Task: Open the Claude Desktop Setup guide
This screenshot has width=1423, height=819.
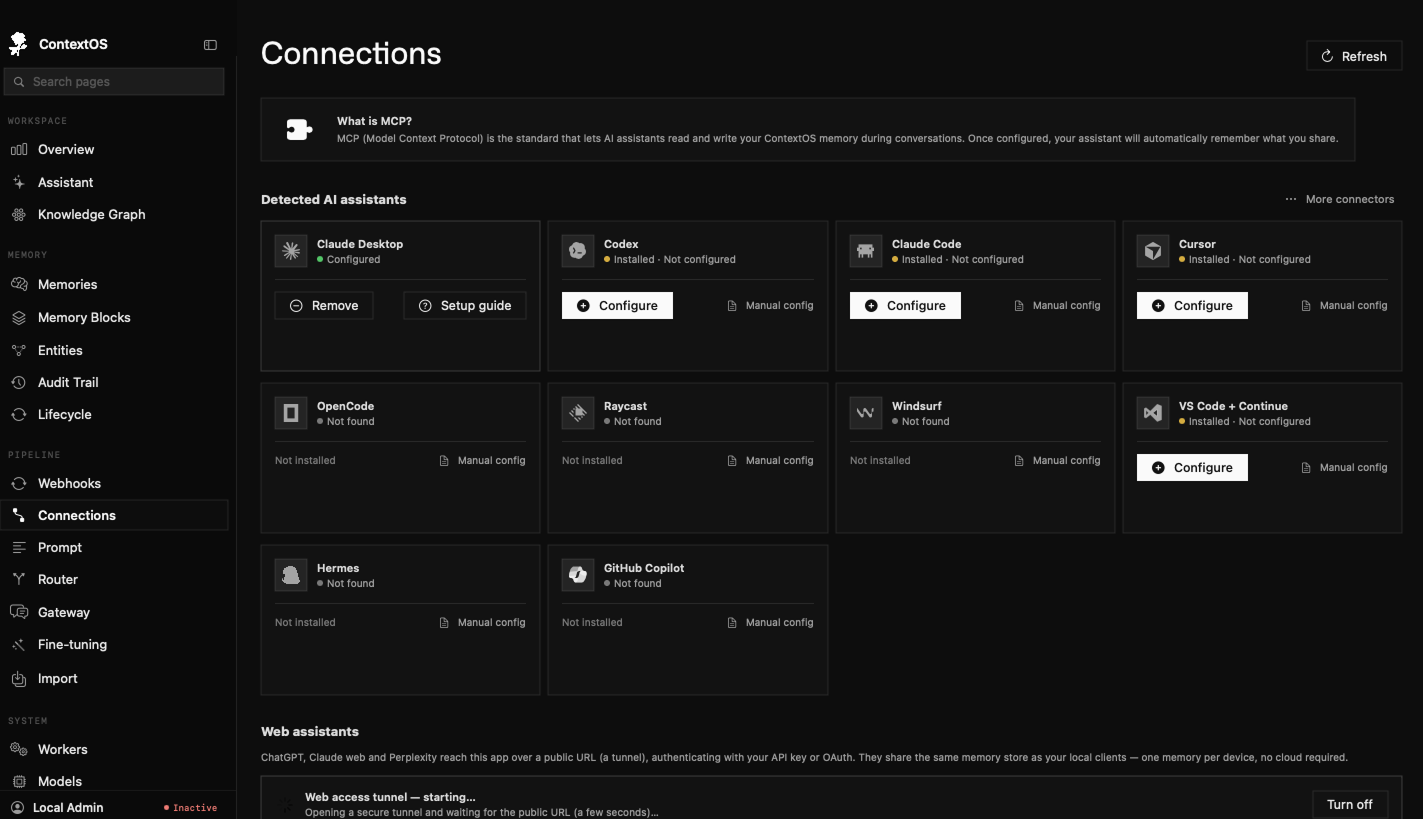Action: [x=465, y=305]
